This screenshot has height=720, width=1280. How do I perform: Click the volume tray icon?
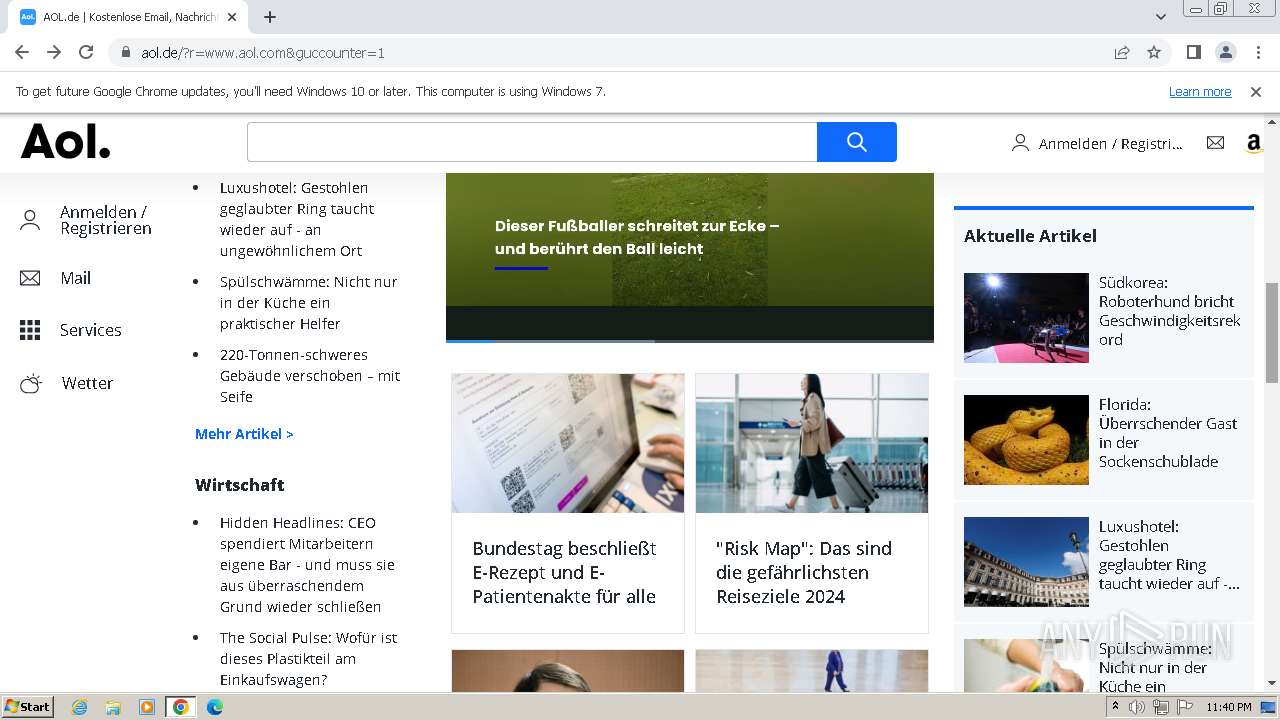(1137, 707)
